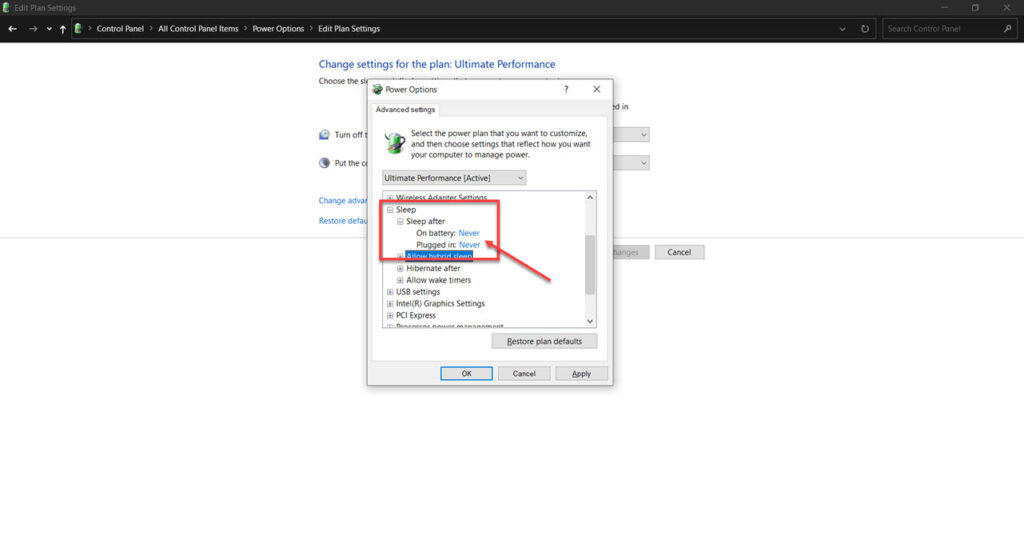Change On battery Never value
The image size is (1024, 556).
tap(469, 233)
